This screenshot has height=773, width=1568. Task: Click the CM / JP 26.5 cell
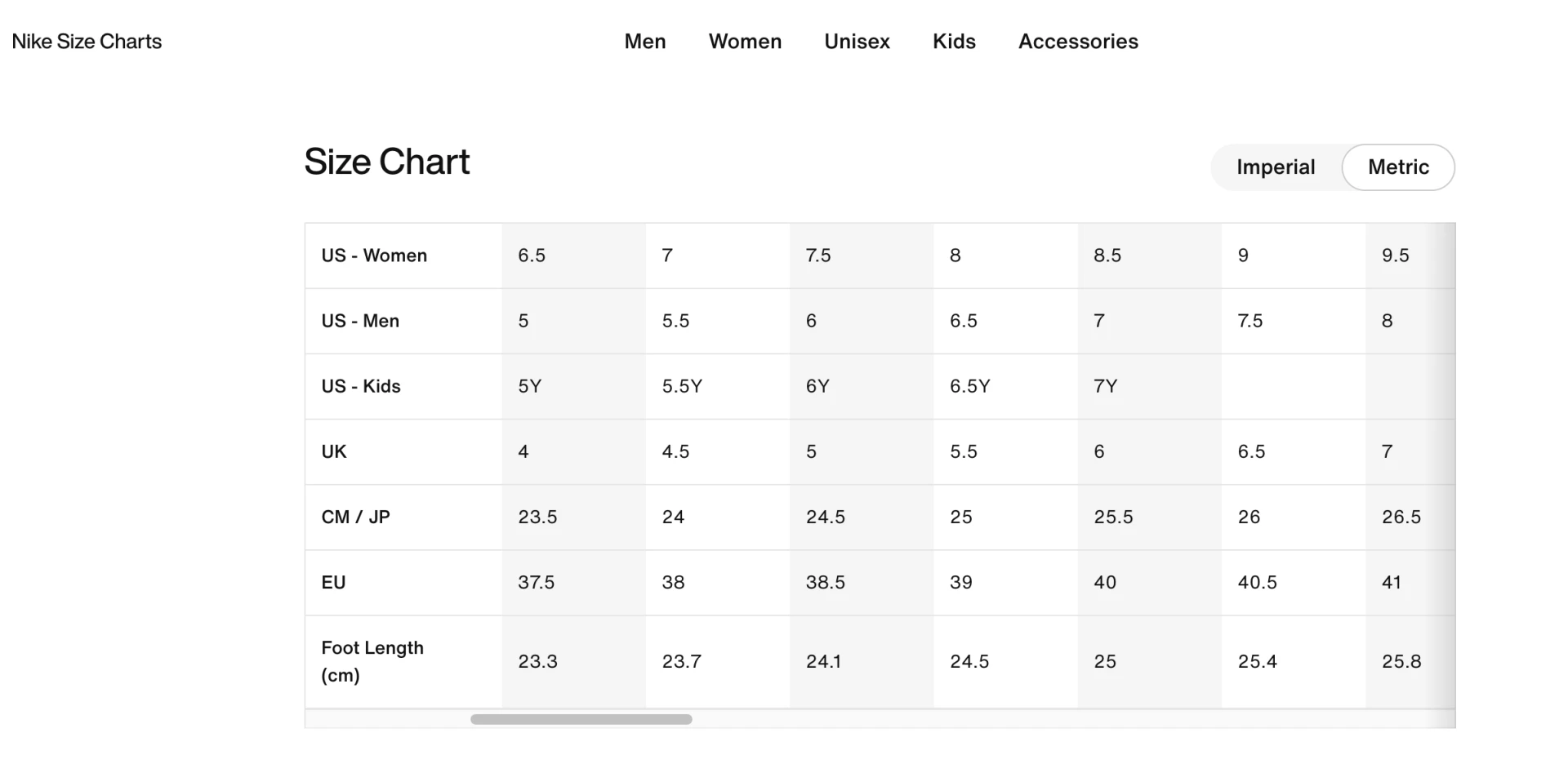[x=1410, y=517]
